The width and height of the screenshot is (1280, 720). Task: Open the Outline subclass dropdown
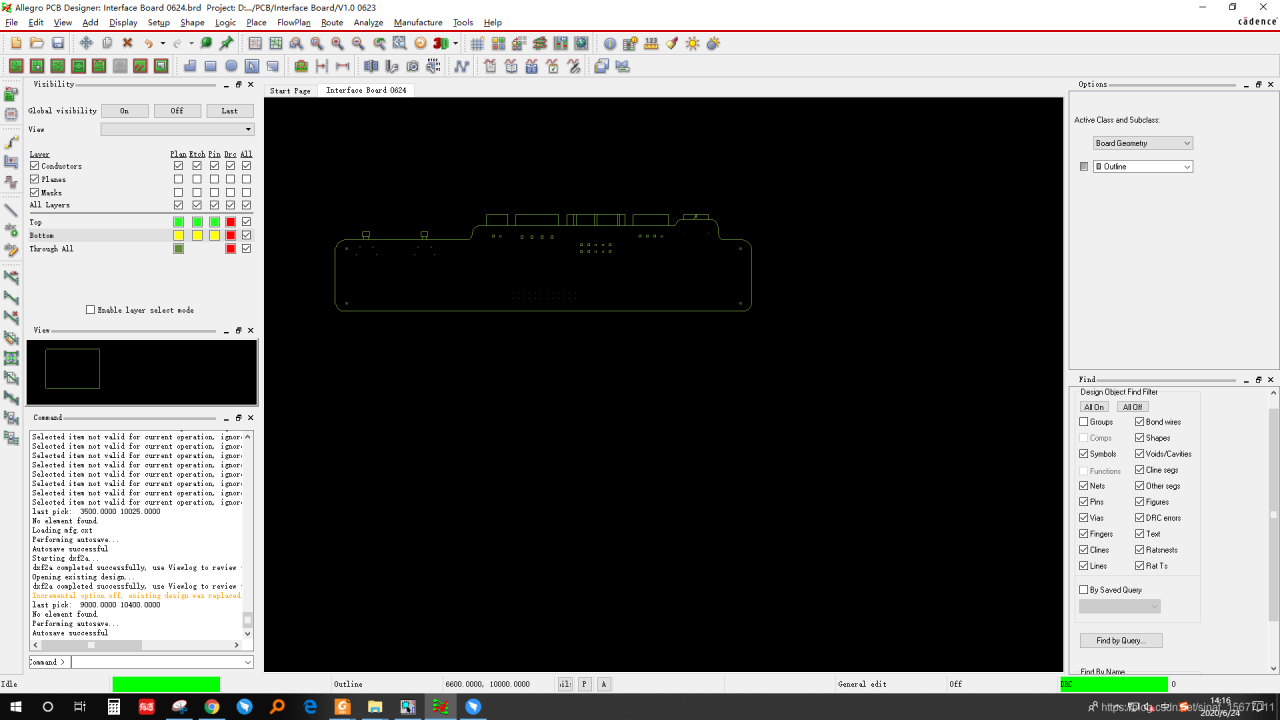1142,167
